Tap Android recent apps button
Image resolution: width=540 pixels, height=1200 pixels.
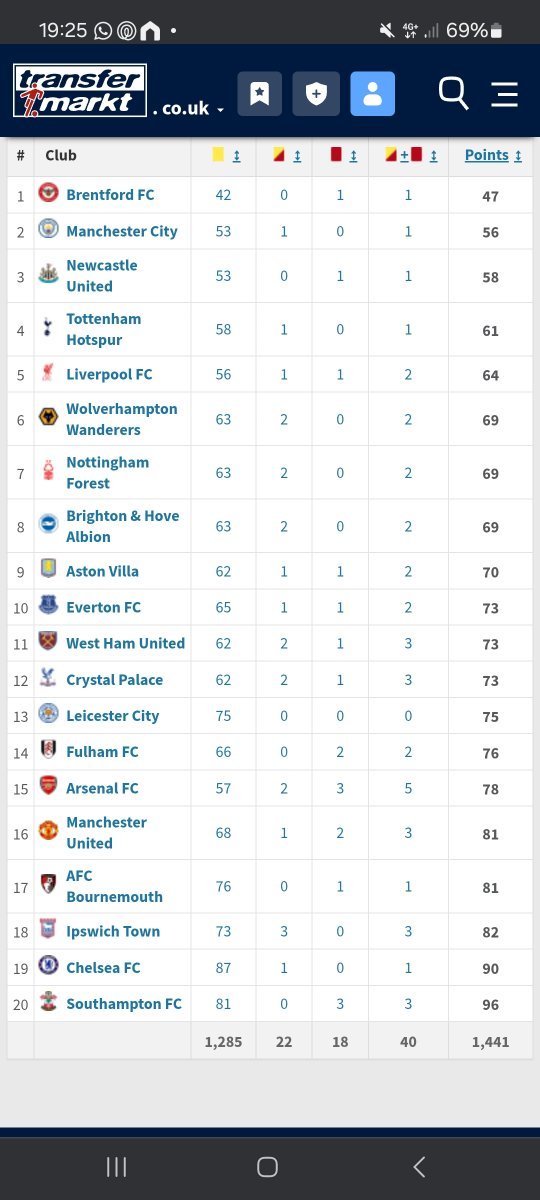pyautogui.click(x=116, y=1167)
